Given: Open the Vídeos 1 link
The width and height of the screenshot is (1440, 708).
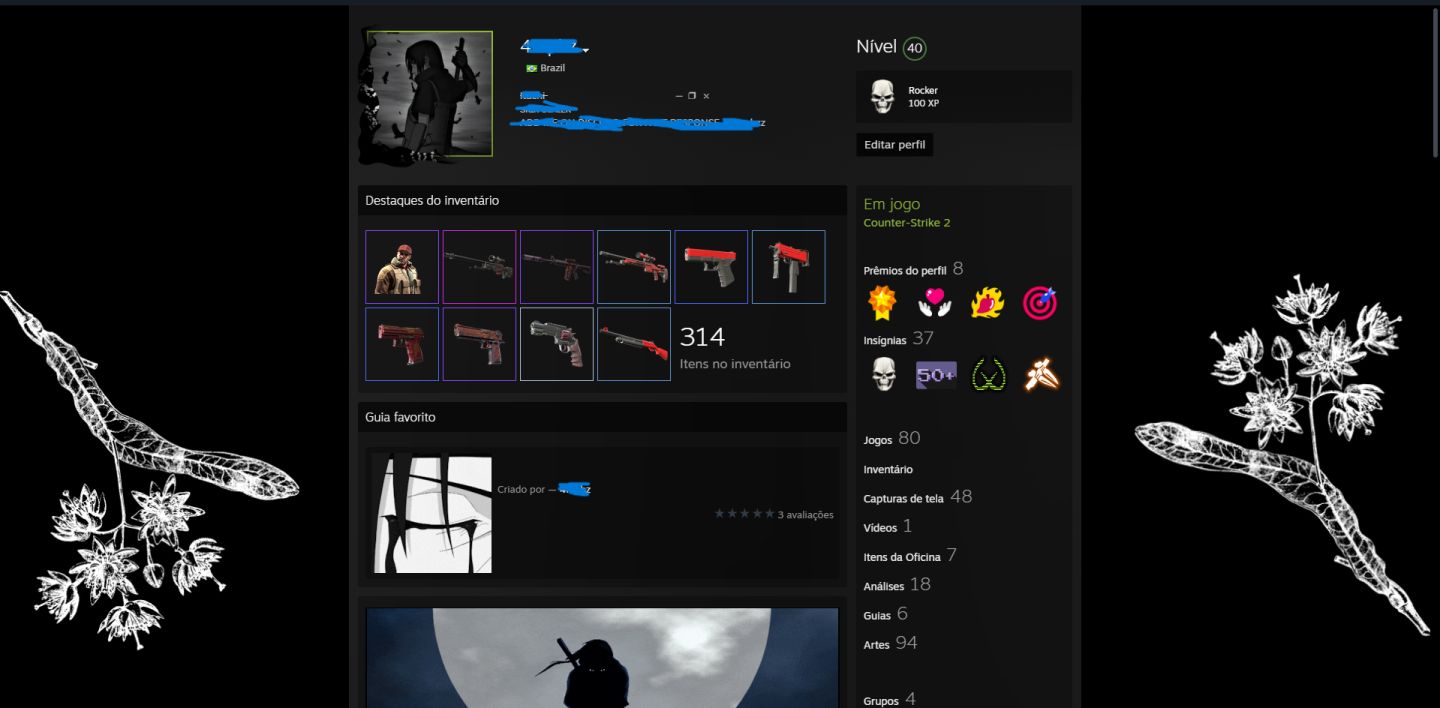Looking at the screenshot, I should (x=888, y=526).
